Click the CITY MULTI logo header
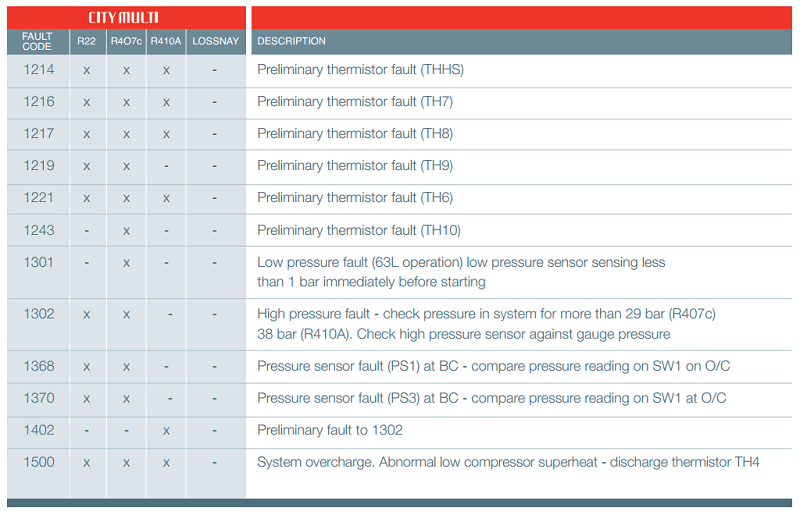 click(x=123, y=18)
